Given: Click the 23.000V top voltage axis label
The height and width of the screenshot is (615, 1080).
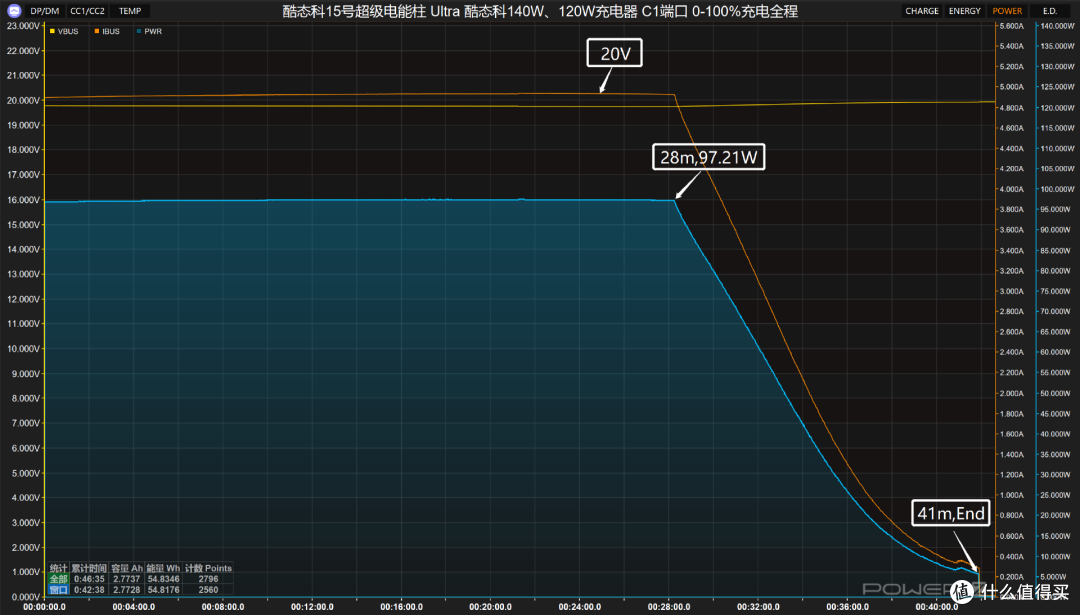Looking at the screenshot, I should click(23, 25).
